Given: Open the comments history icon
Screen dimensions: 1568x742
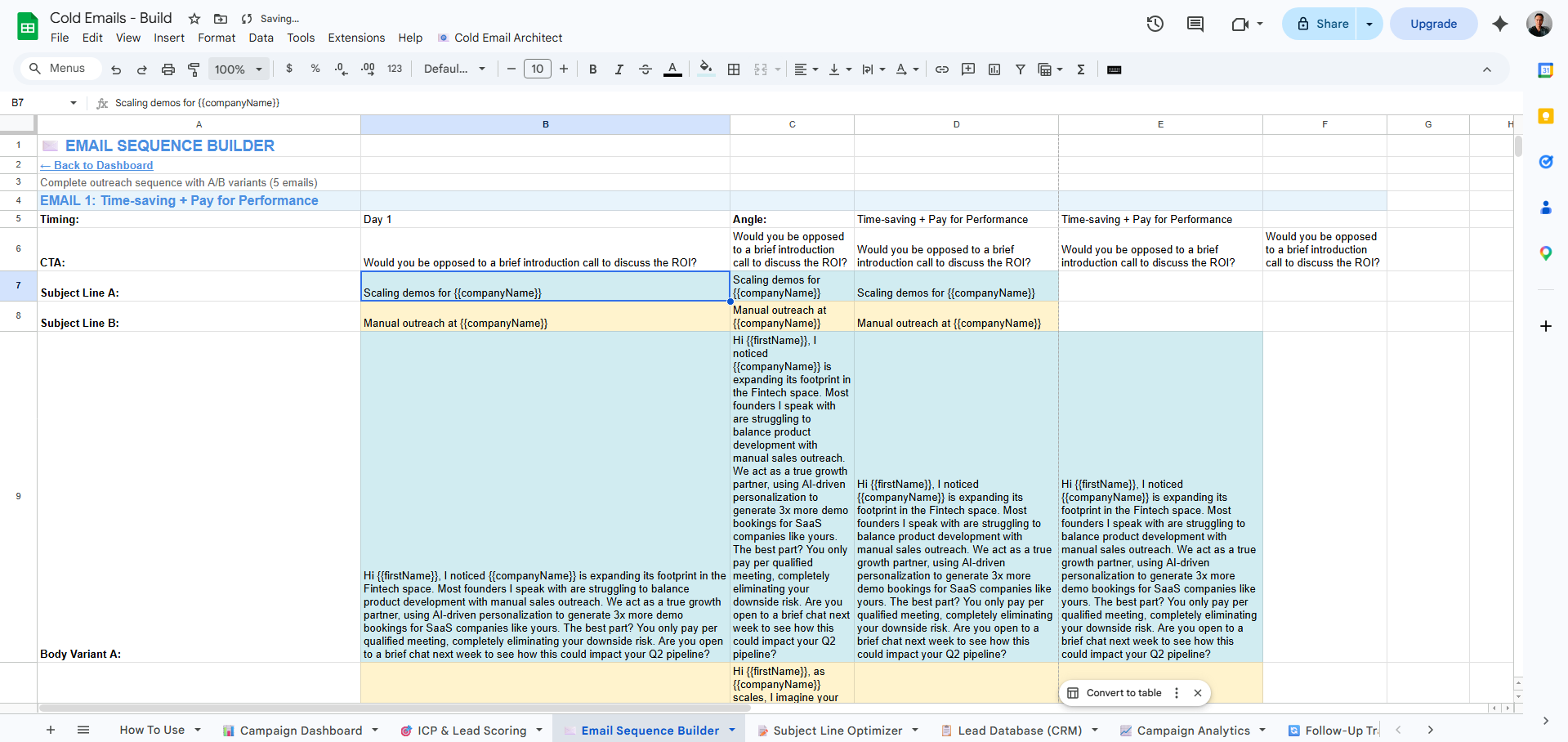Looking at the screenshot, I should [1195, 24].
